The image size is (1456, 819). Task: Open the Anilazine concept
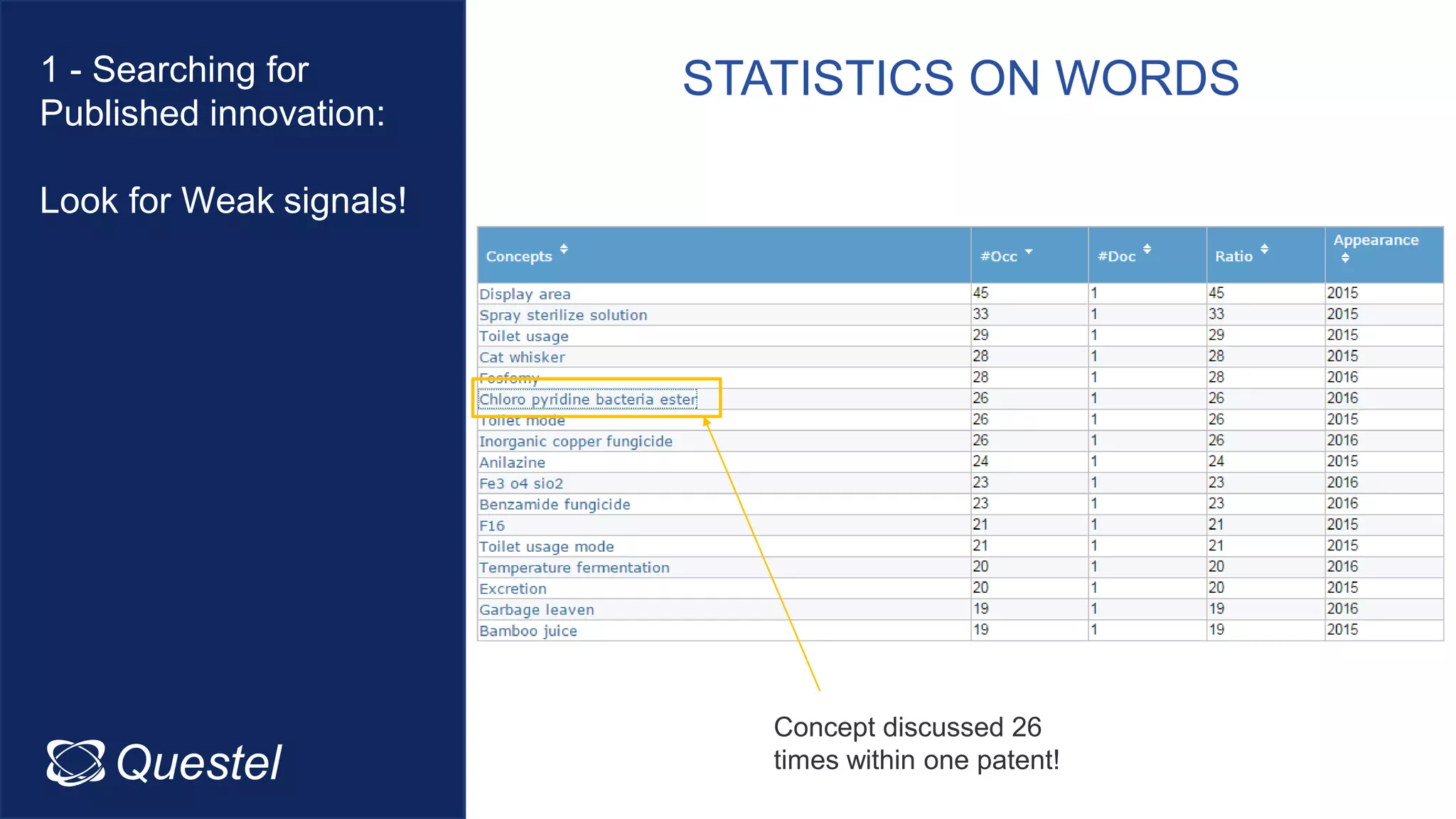pyautogui.click(x=512, y=463)
